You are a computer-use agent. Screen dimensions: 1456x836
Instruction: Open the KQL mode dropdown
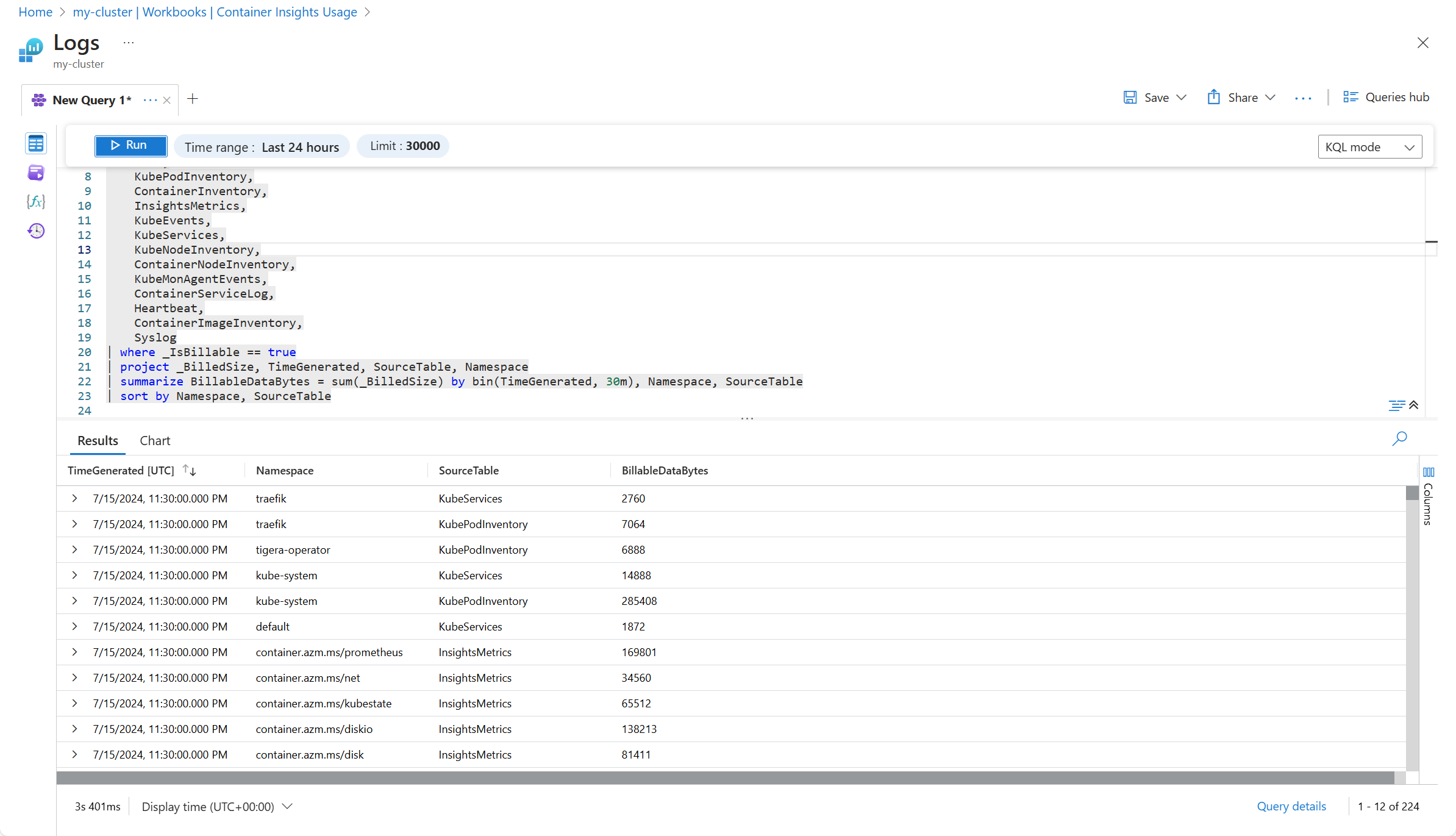point(1369,147)
